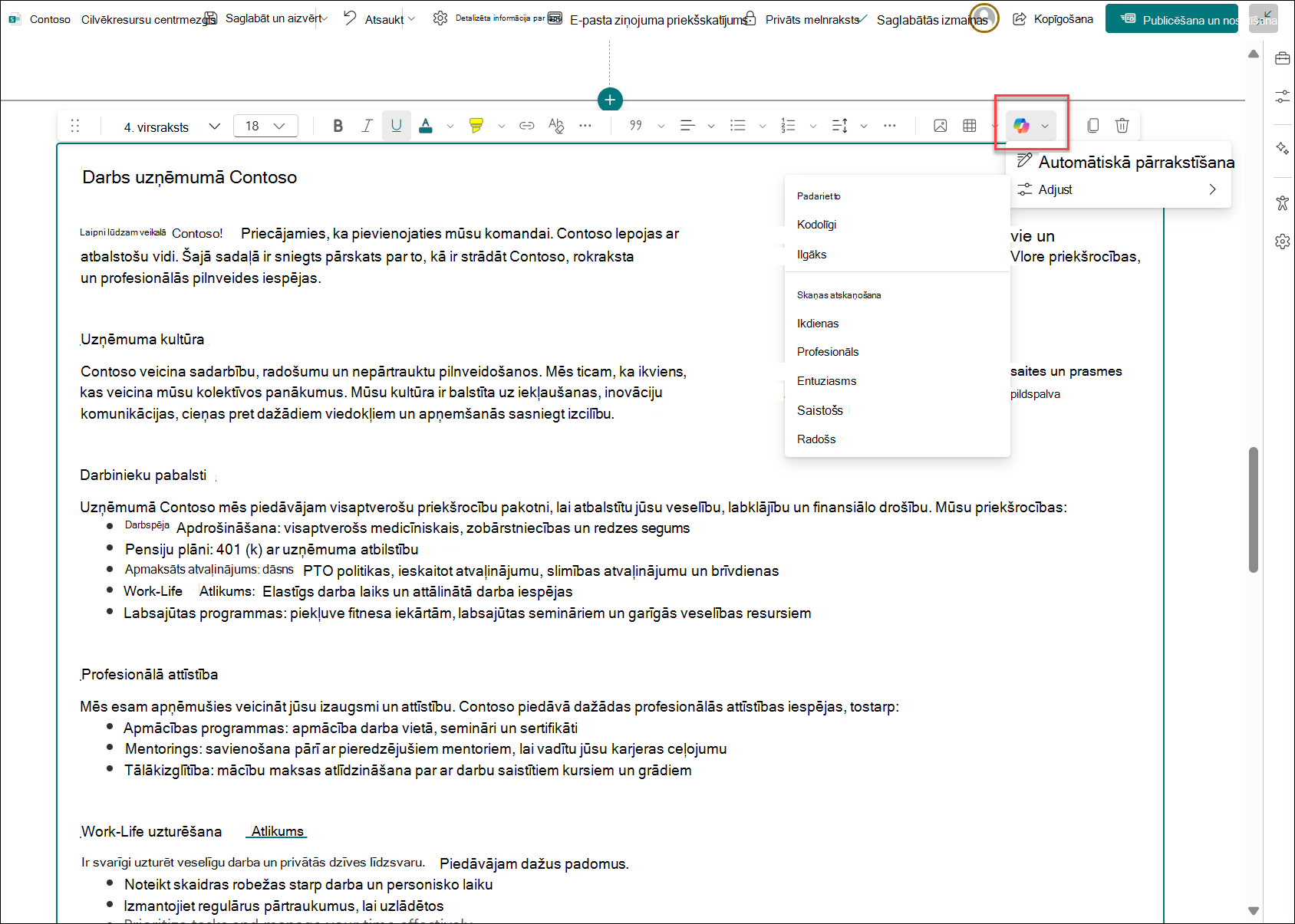1295x924 pixels.
Task: Expand the Atsaukt undo dropdown arrow
Action: pos(412,18)
